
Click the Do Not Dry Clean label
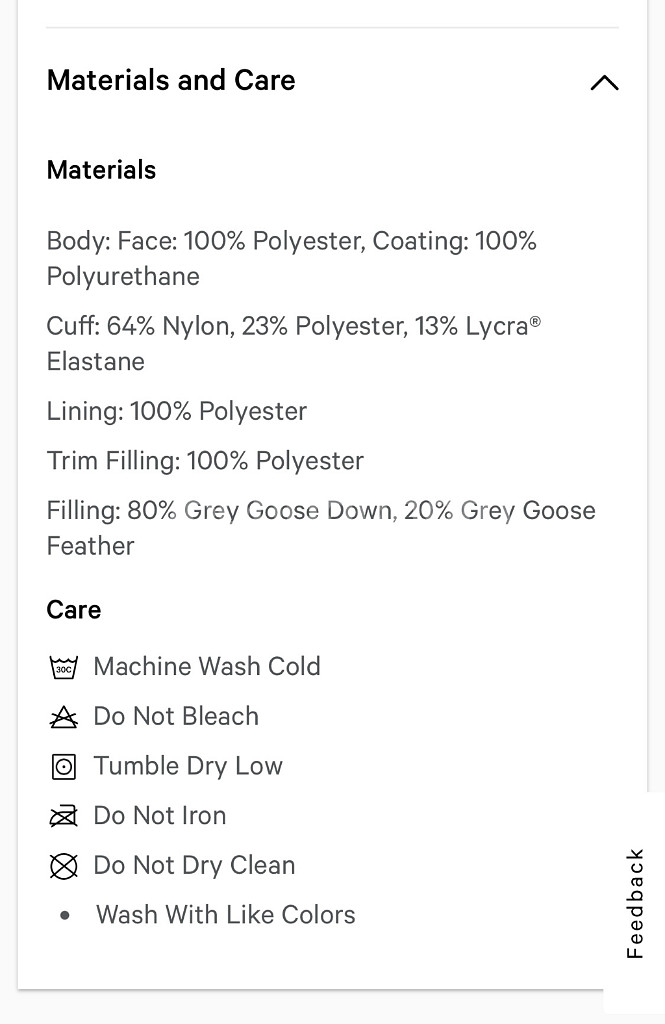(x=194, y=865)
